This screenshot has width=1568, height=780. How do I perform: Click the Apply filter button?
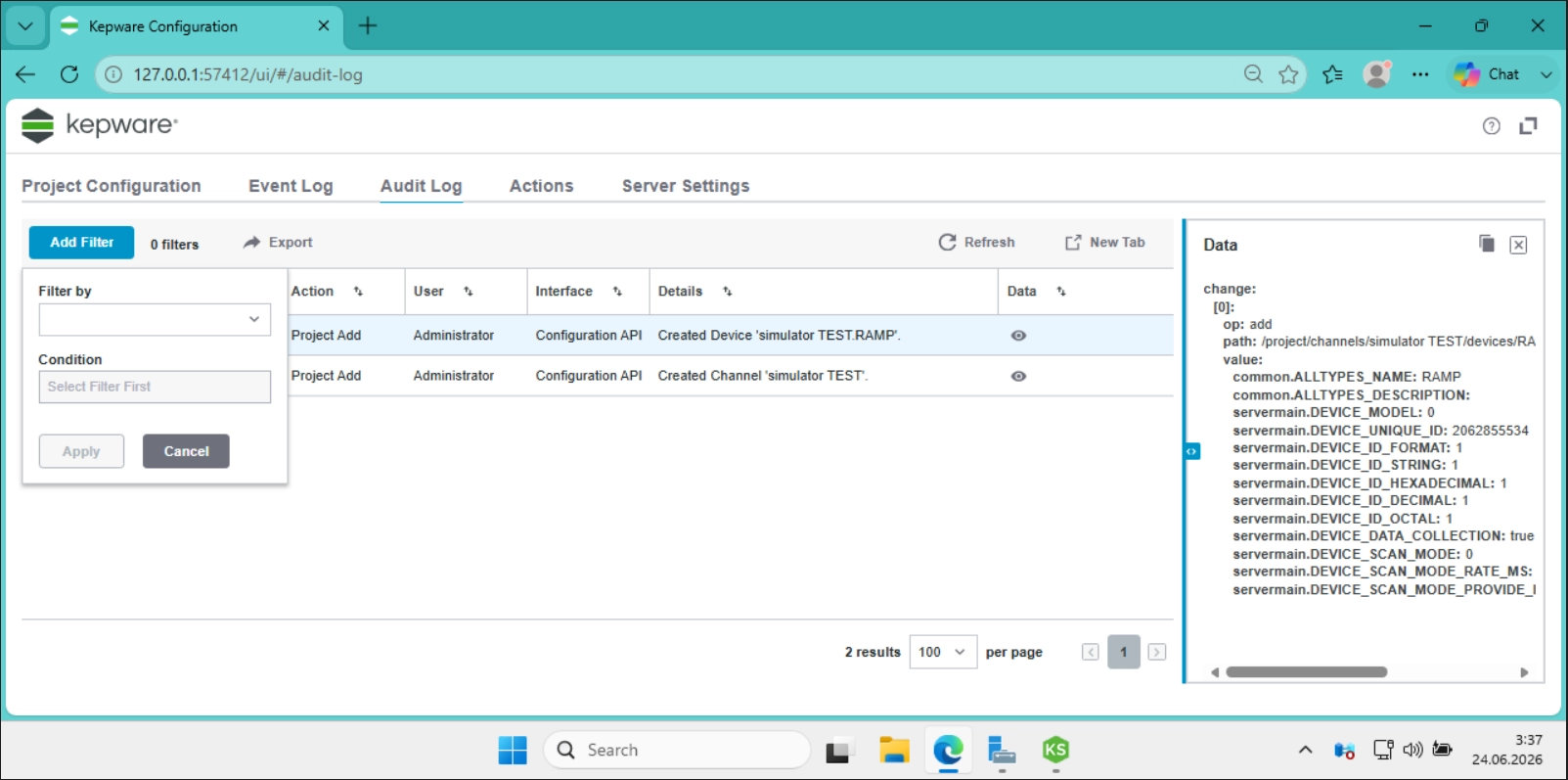(81, 451)
